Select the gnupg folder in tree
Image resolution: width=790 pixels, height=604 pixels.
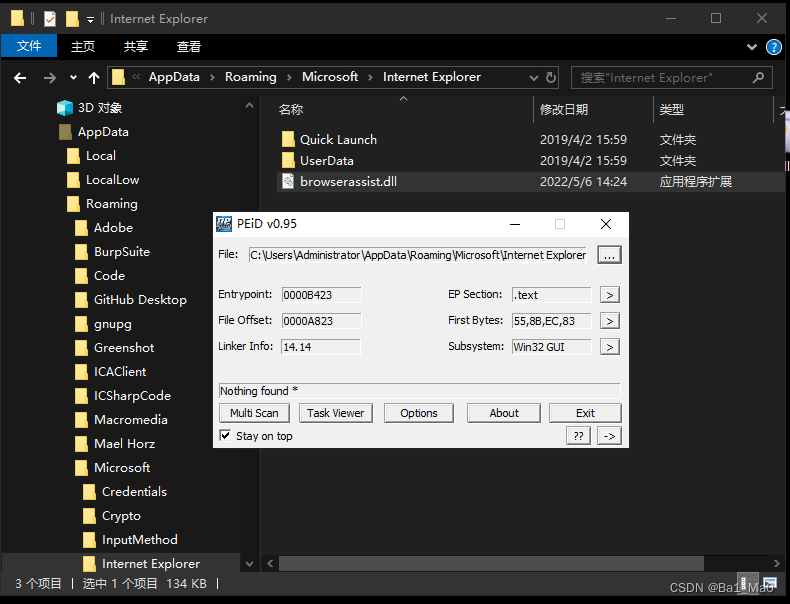click(x=113, y=324)
